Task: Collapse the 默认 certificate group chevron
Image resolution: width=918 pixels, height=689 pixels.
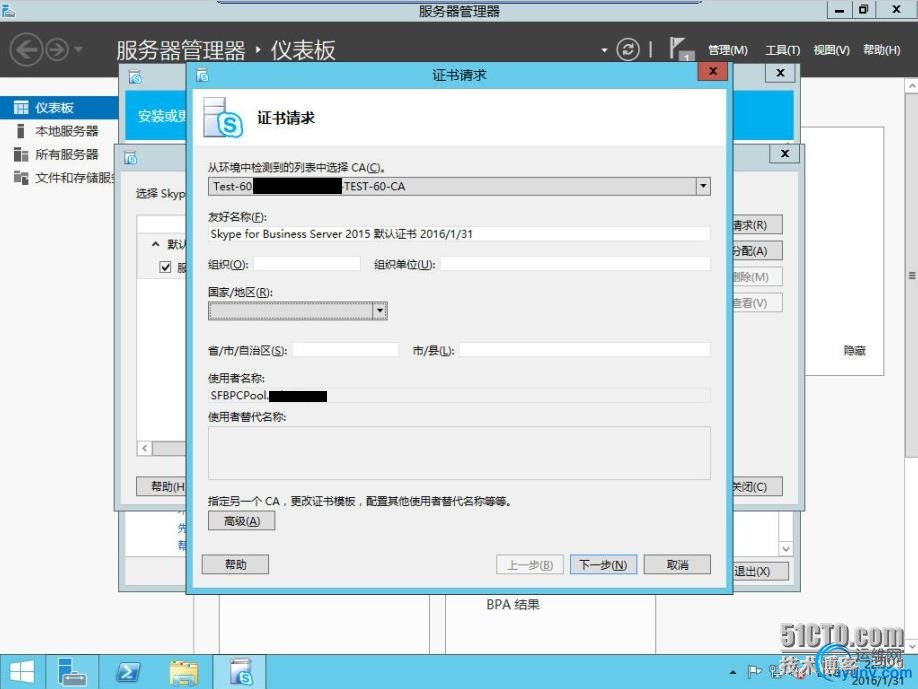Action: (x=155, y=244)
